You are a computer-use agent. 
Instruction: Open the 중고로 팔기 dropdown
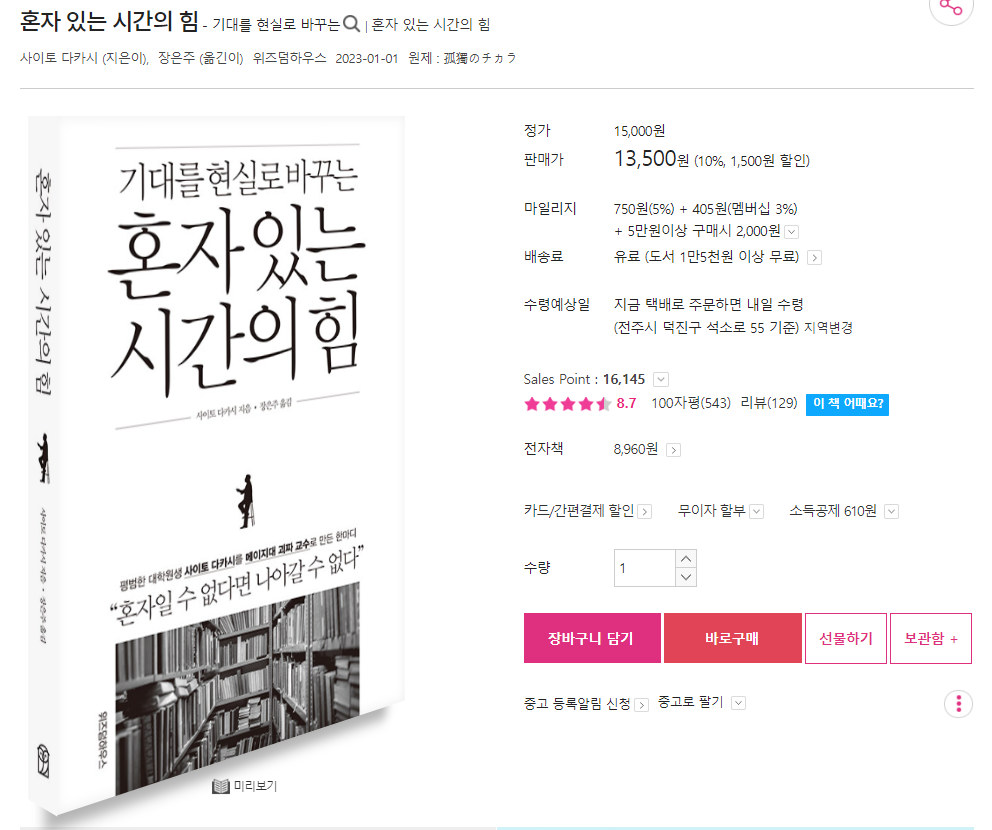point(738,703)
